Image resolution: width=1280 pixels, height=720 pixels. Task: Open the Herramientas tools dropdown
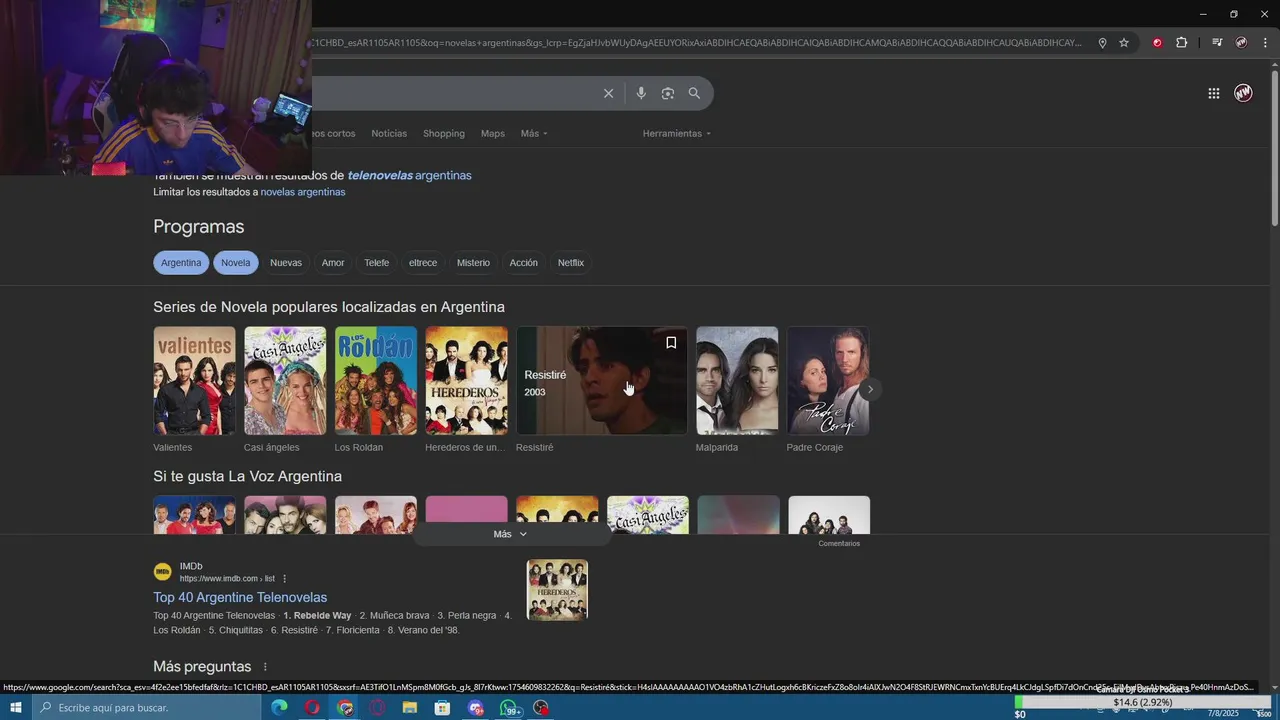pos(677,133)
